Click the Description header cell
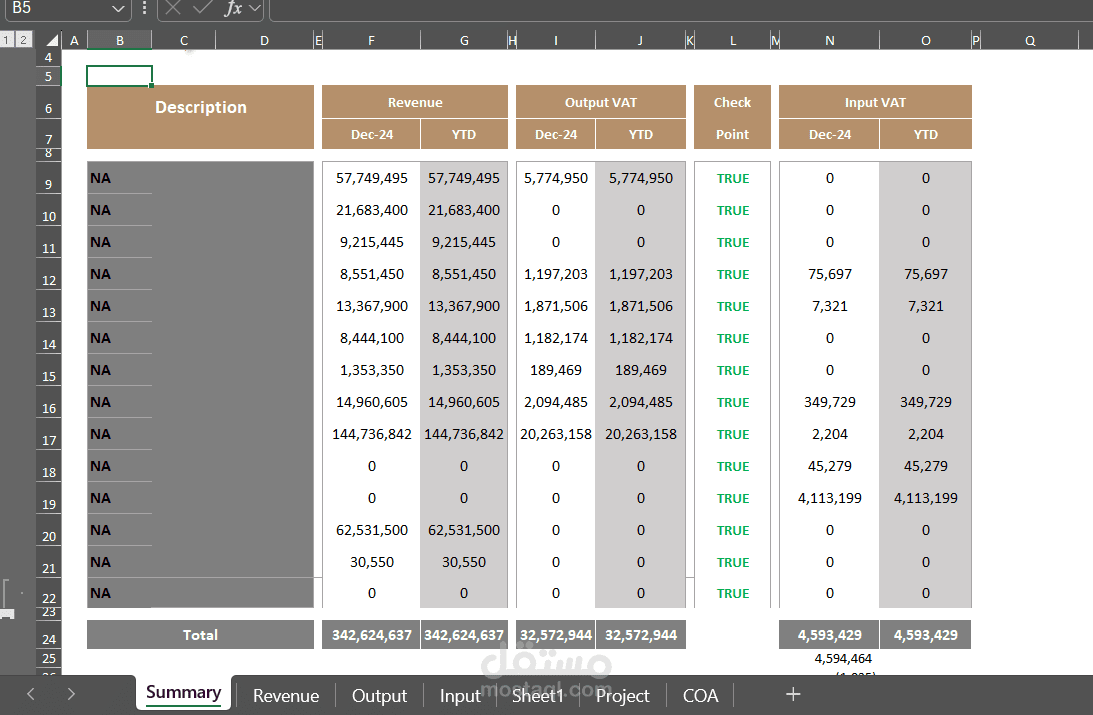 (200, 116)
